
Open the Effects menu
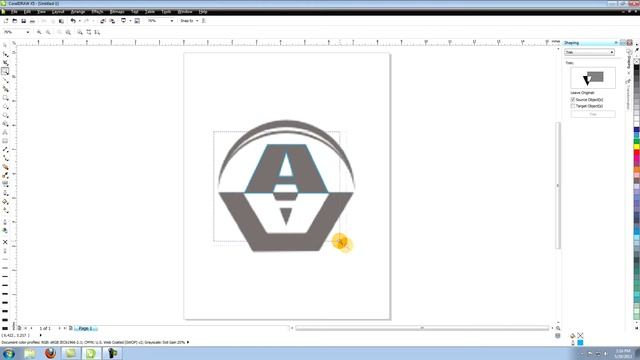(97, 12)
